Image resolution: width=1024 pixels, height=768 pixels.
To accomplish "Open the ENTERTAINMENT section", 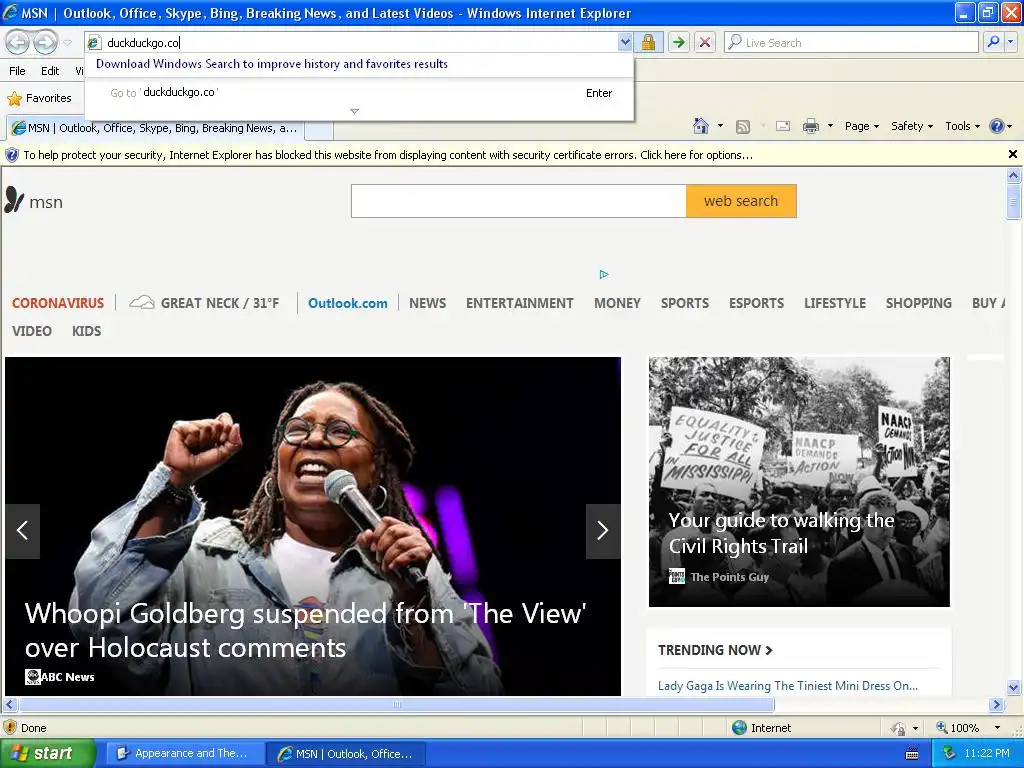I will (x=520, y=303).
